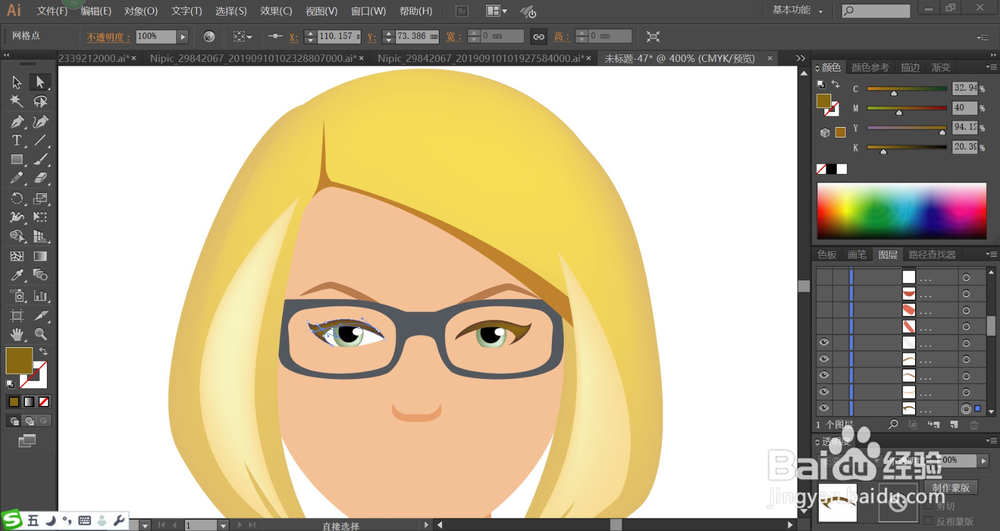The height and width of the screenshot is (531, 1000).
Task: Click the Delete Selection trash icon in Layers
Action: coord(974,425)
